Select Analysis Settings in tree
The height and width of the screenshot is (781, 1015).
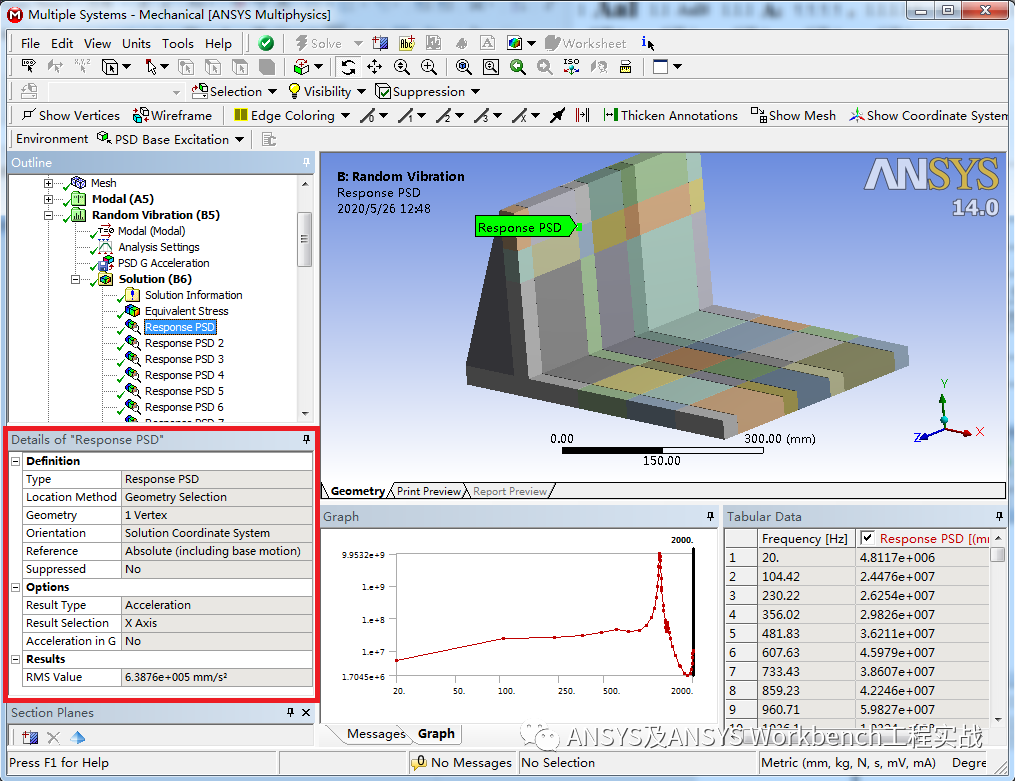pos(159,247)
